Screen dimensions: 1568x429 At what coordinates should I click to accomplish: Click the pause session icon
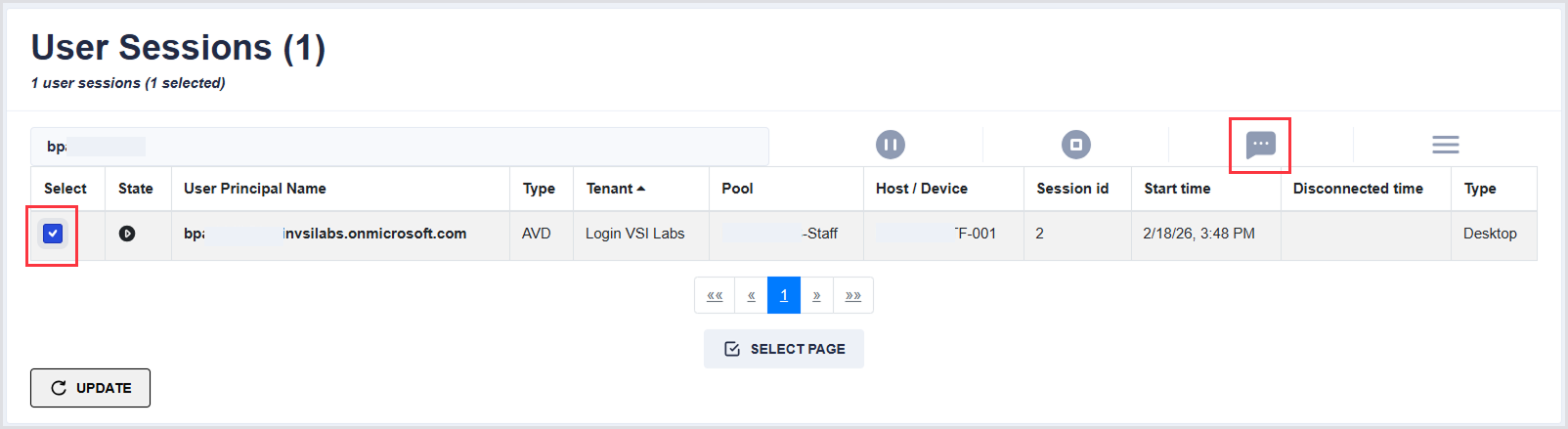[x=890, y=145]
